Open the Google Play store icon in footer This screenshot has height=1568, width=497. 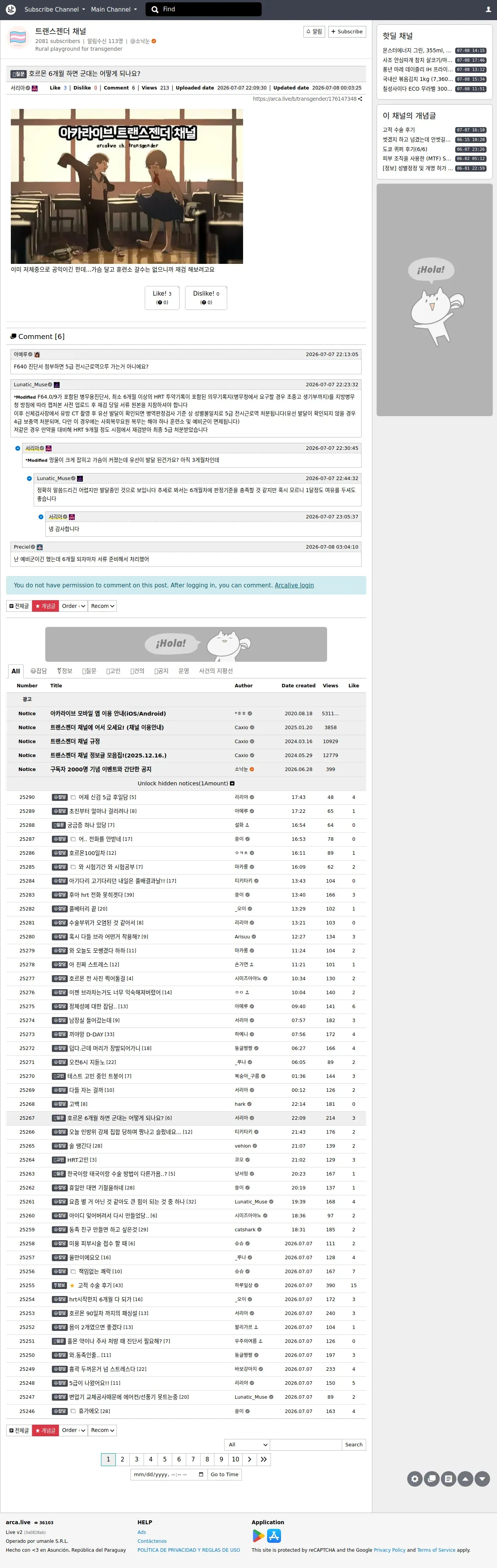(259, 1536)
